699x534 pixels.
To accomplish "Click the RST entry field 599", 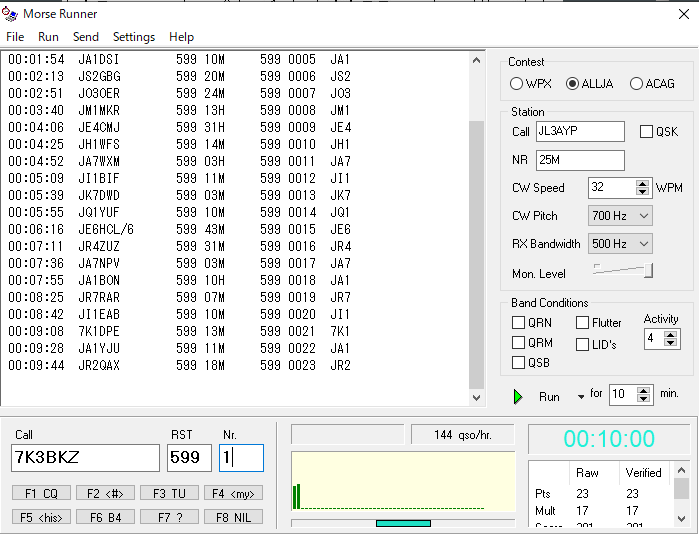I will [x=189, y=457].
